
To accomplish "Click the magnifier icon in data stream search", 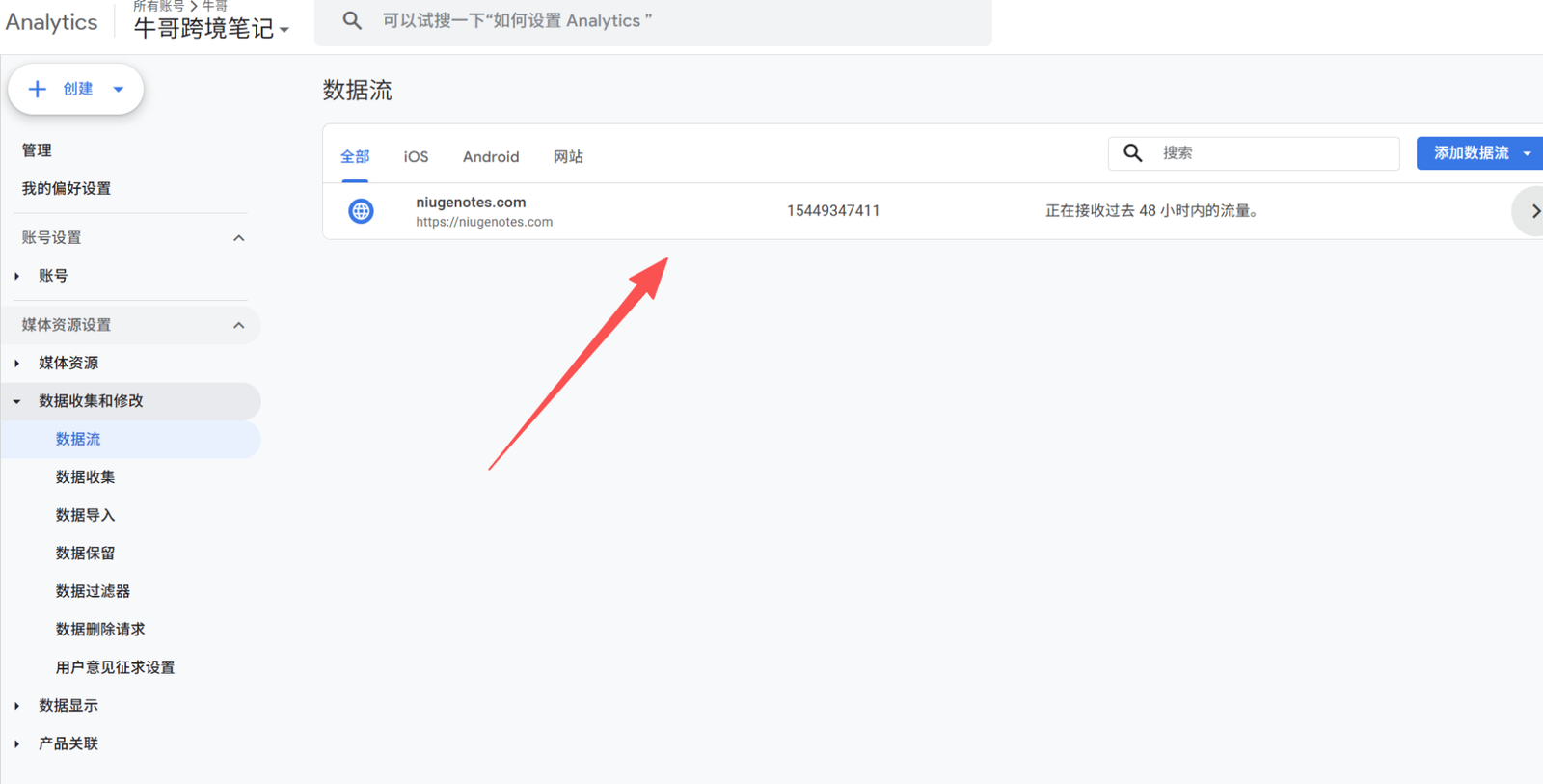I will click(x=1133, y=153).
